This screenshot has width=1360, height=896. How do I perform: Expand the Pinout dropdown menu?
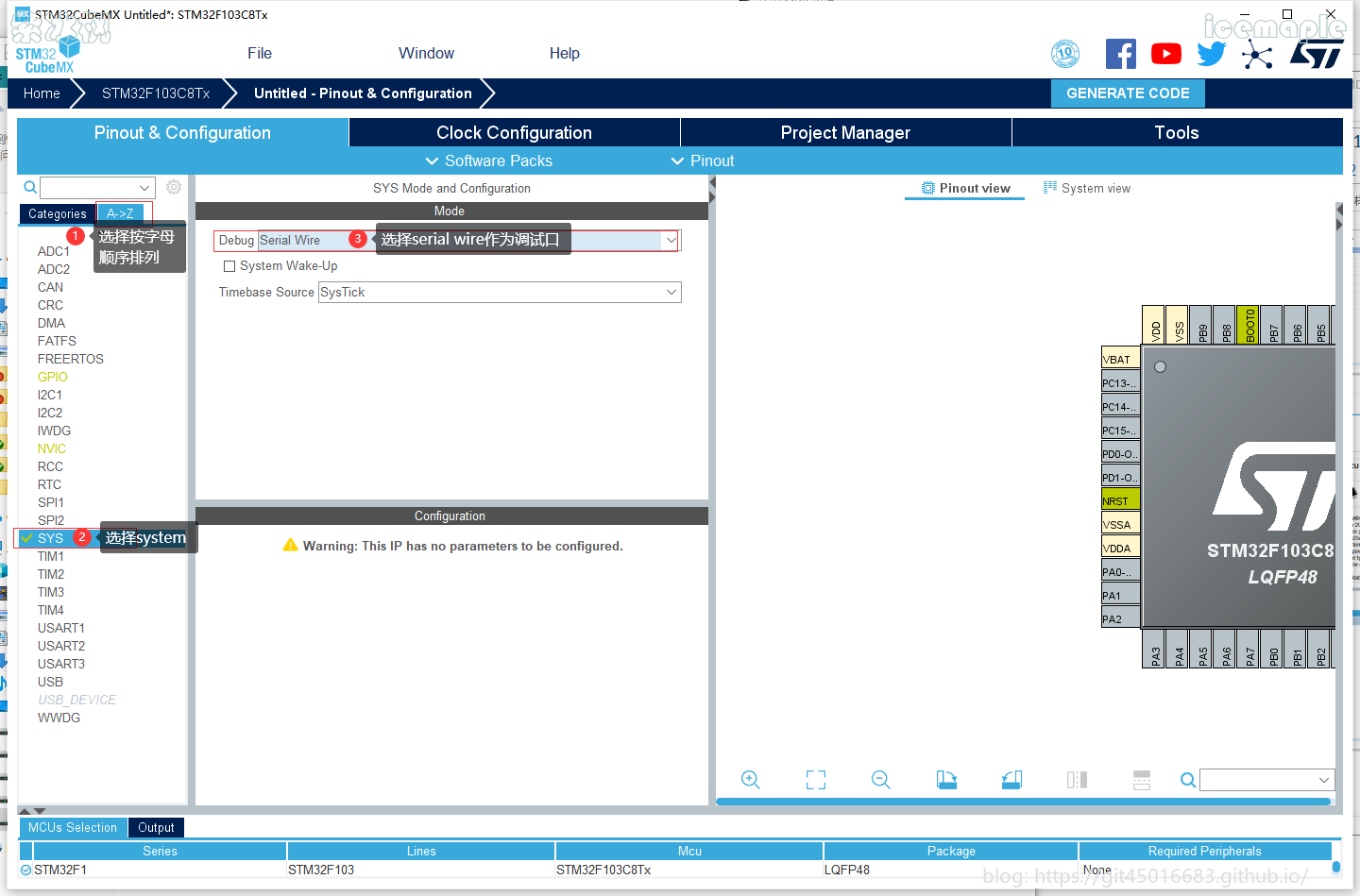[703, 161]
